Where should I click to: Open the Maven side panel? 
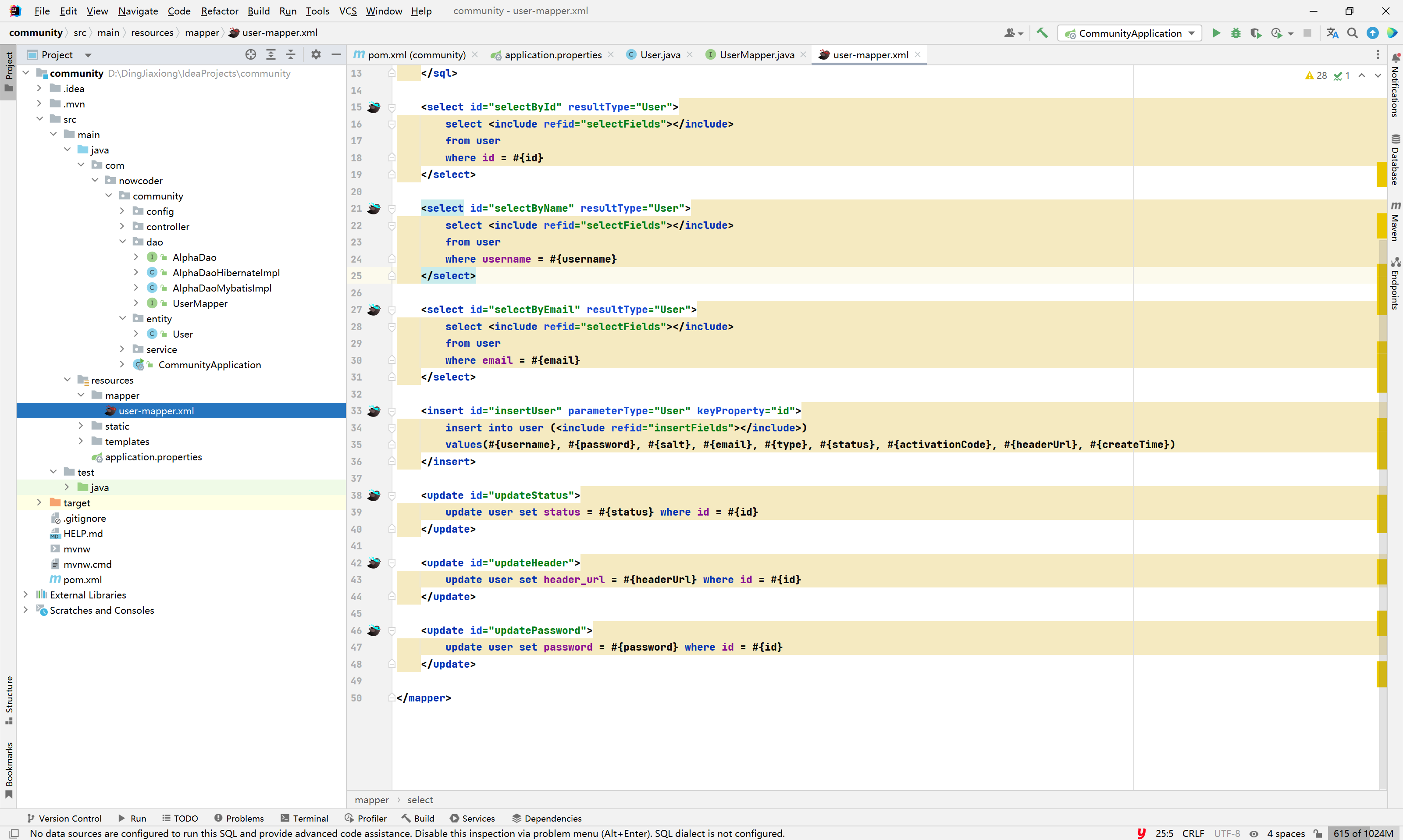1395,221
